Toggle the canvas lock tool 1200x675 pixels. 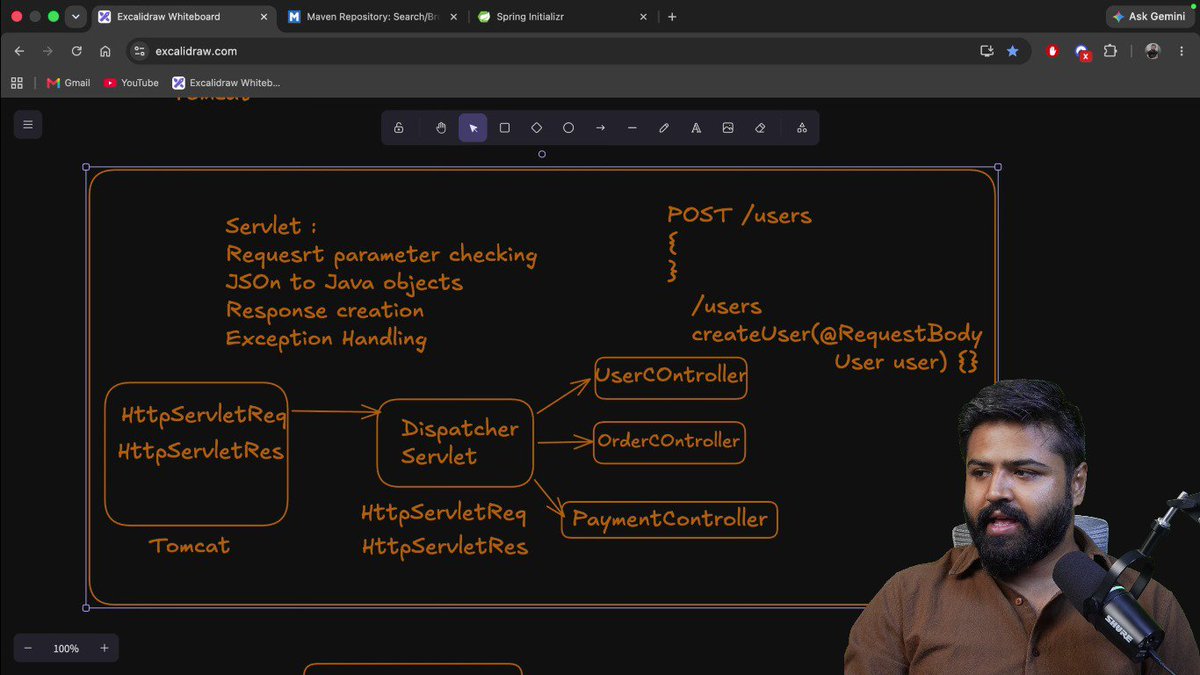tap(399, 128)
